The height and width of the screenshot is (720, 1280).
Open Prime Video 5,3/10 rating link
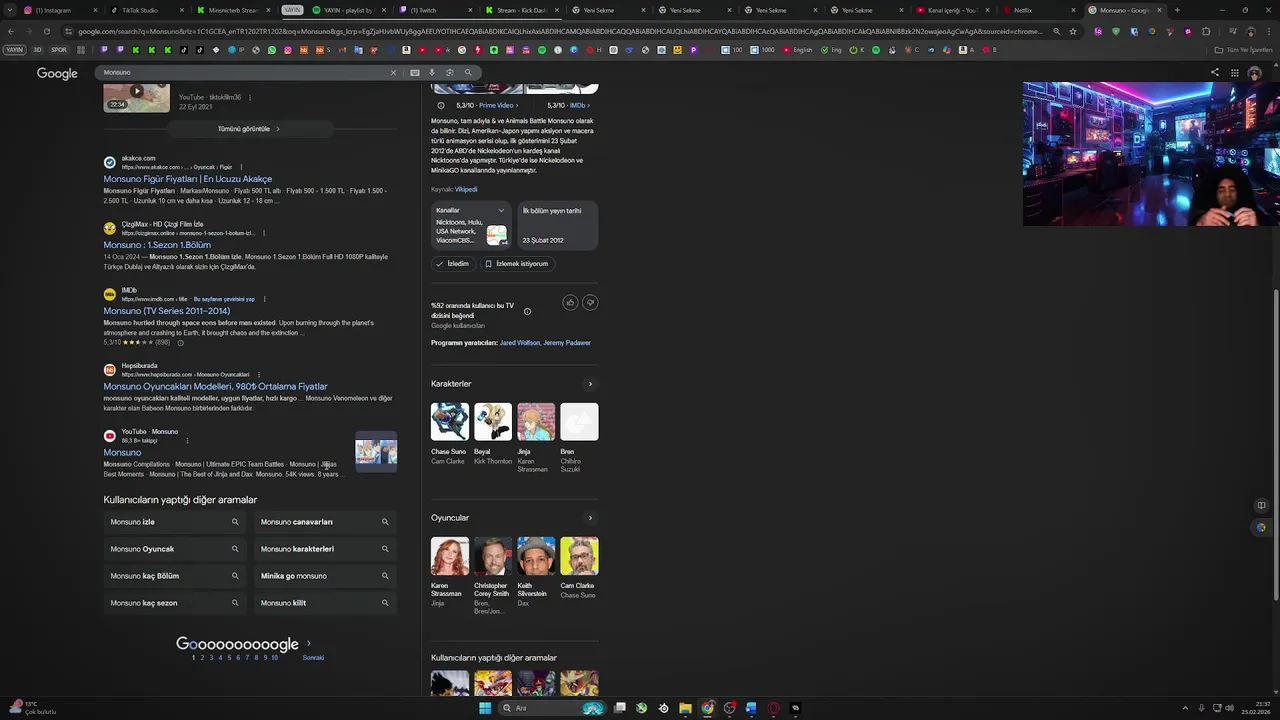(496, 105)
